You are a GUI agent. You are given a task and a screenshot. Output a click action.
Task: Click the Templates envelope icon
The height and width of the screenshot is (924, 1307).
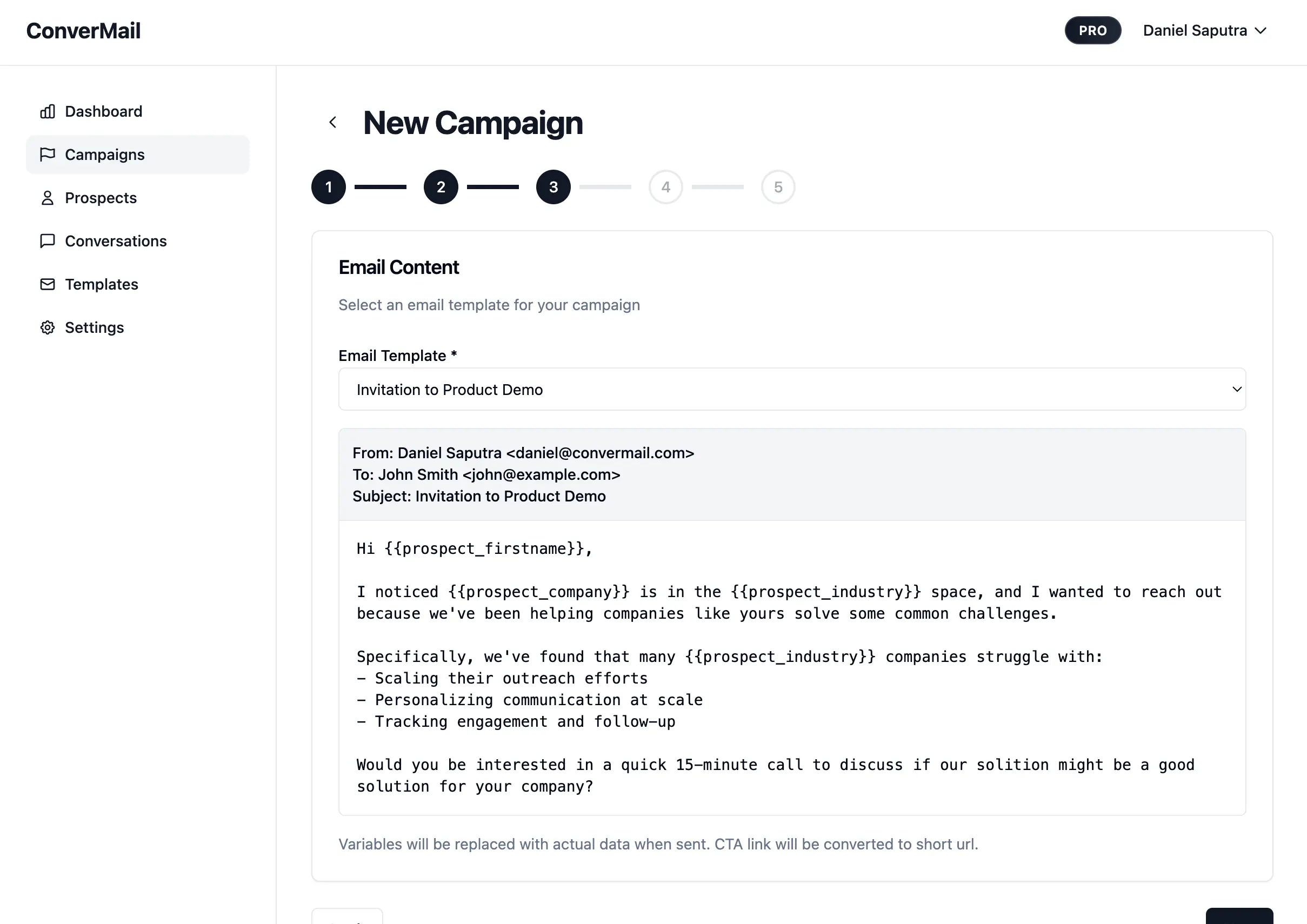pyautogui.click(x=48, y=284)
